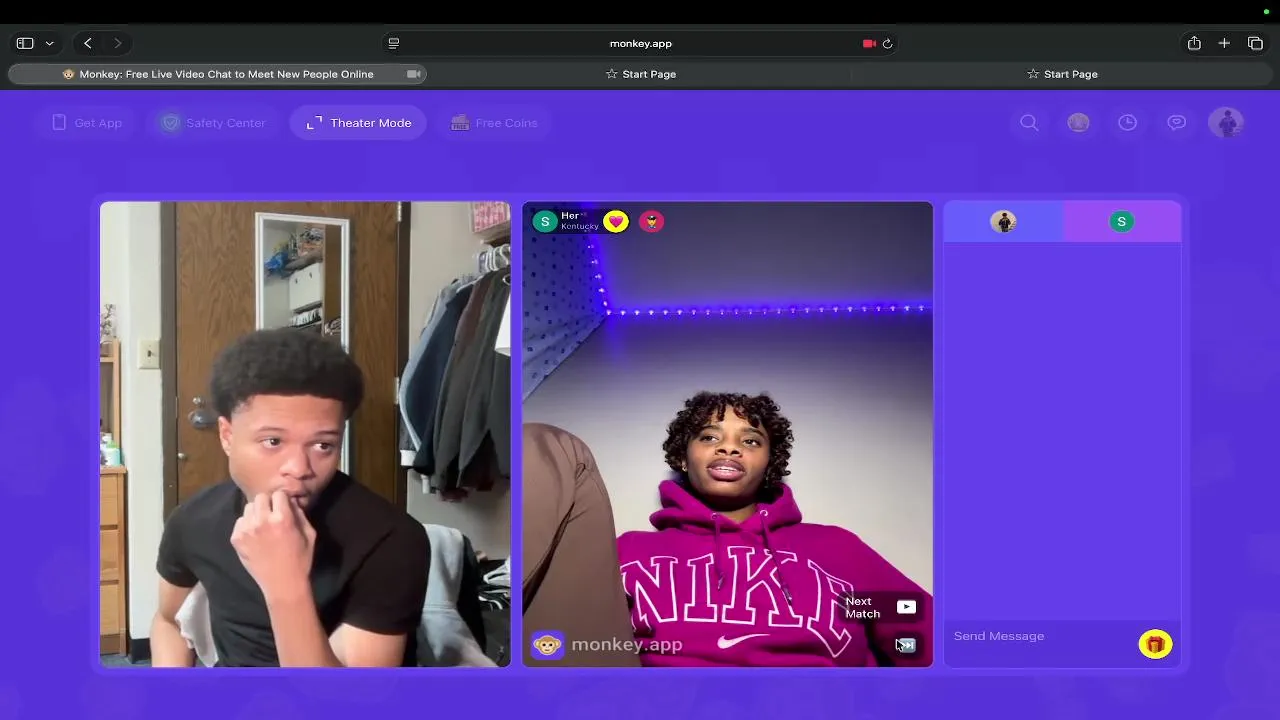Screen dimensions: 1280x720
Task: Click the monkey.app address bar
Action: point(640,43)
